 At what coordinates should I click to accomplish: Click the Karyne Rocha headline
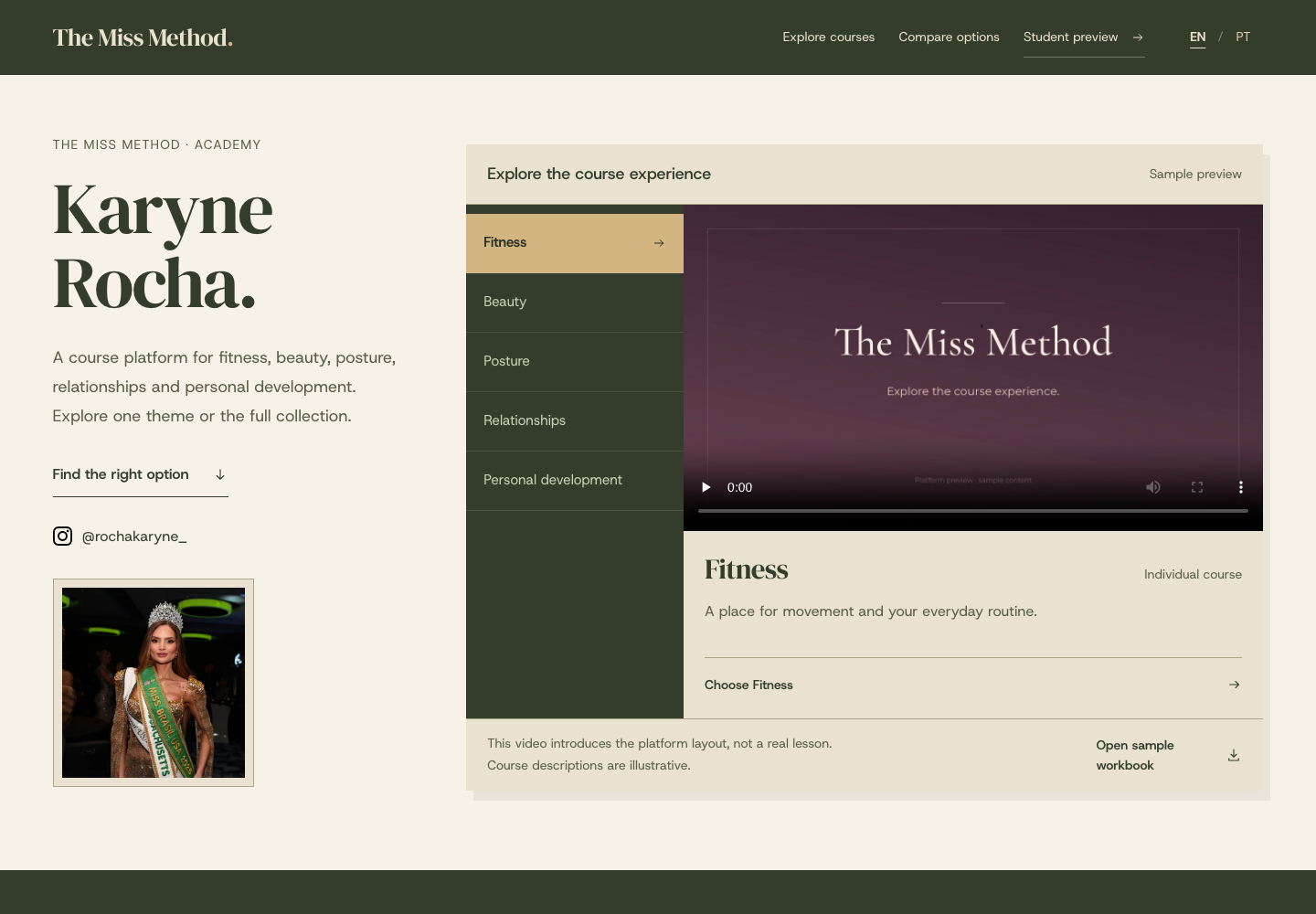(163, 247)
